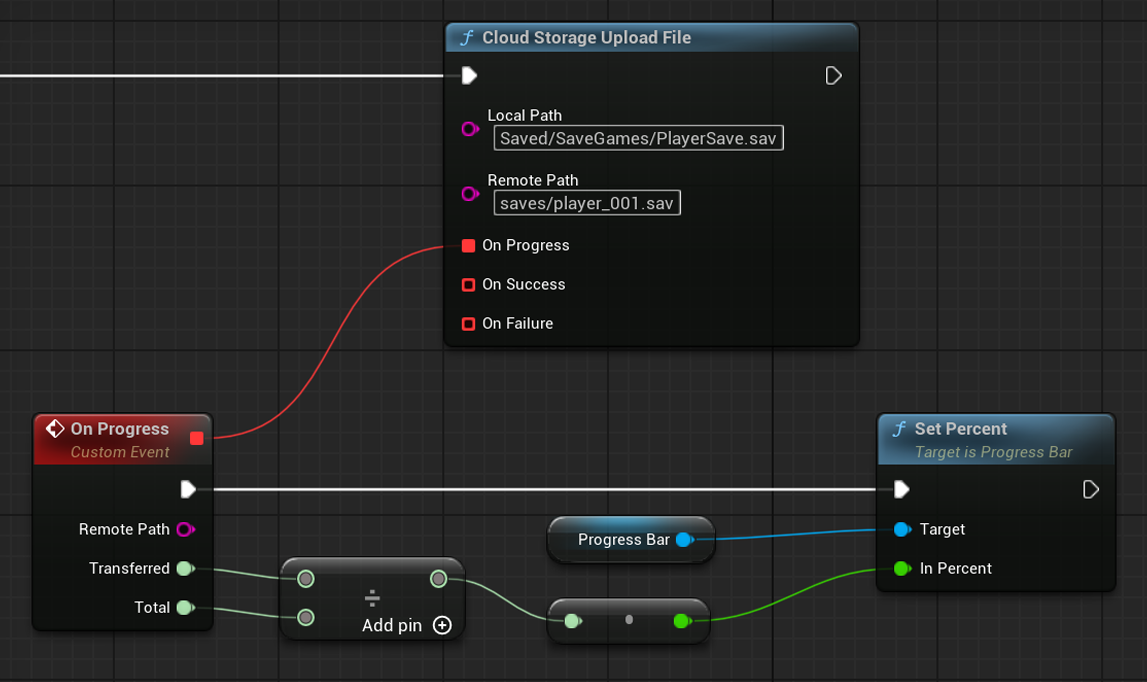Click Remote Path string pin on custom event
This screenshot has height=682, width=1147.
[185, 530]
